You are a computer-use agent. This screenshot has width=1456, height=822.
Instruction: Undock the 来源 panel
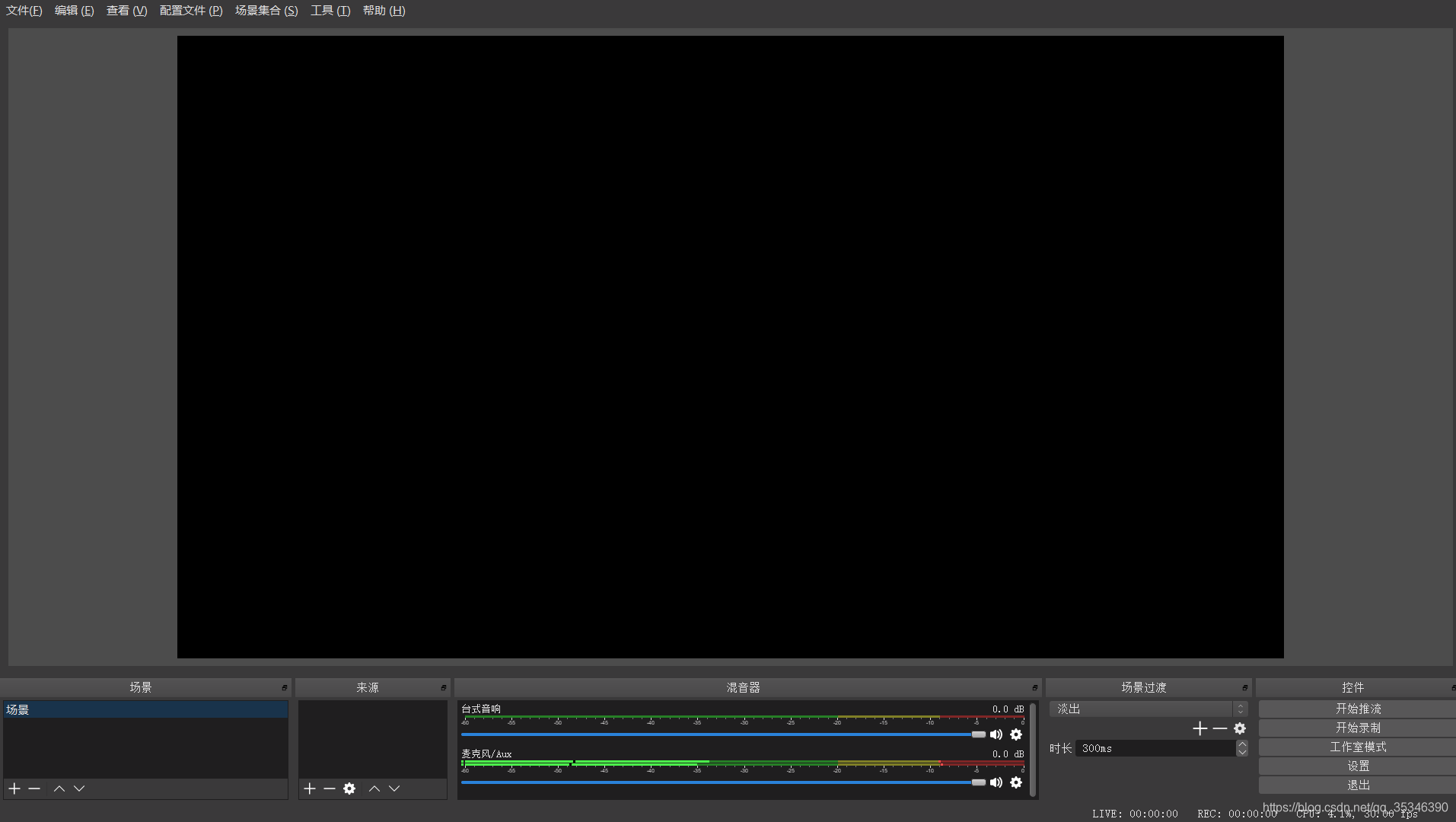tap(444, 687)
